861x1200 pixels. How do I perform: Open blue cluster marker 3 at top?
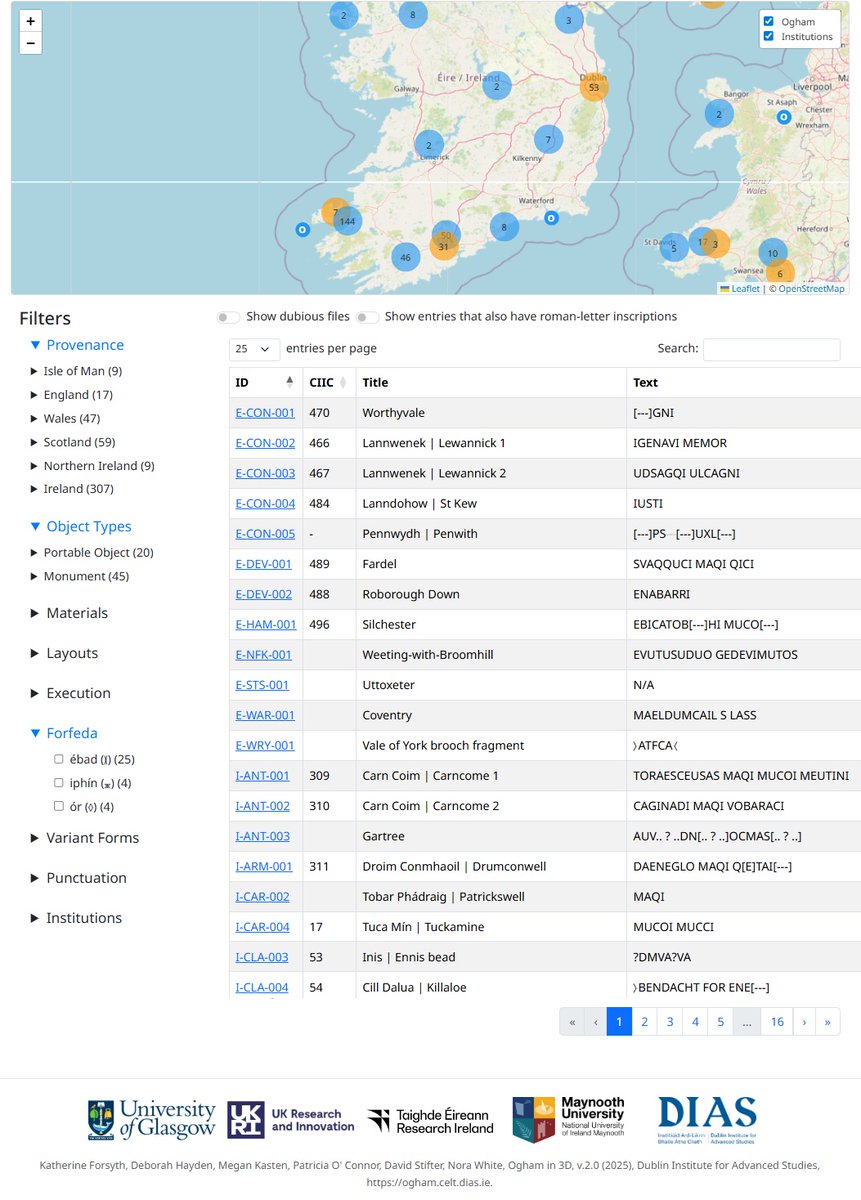pos(568,20)
